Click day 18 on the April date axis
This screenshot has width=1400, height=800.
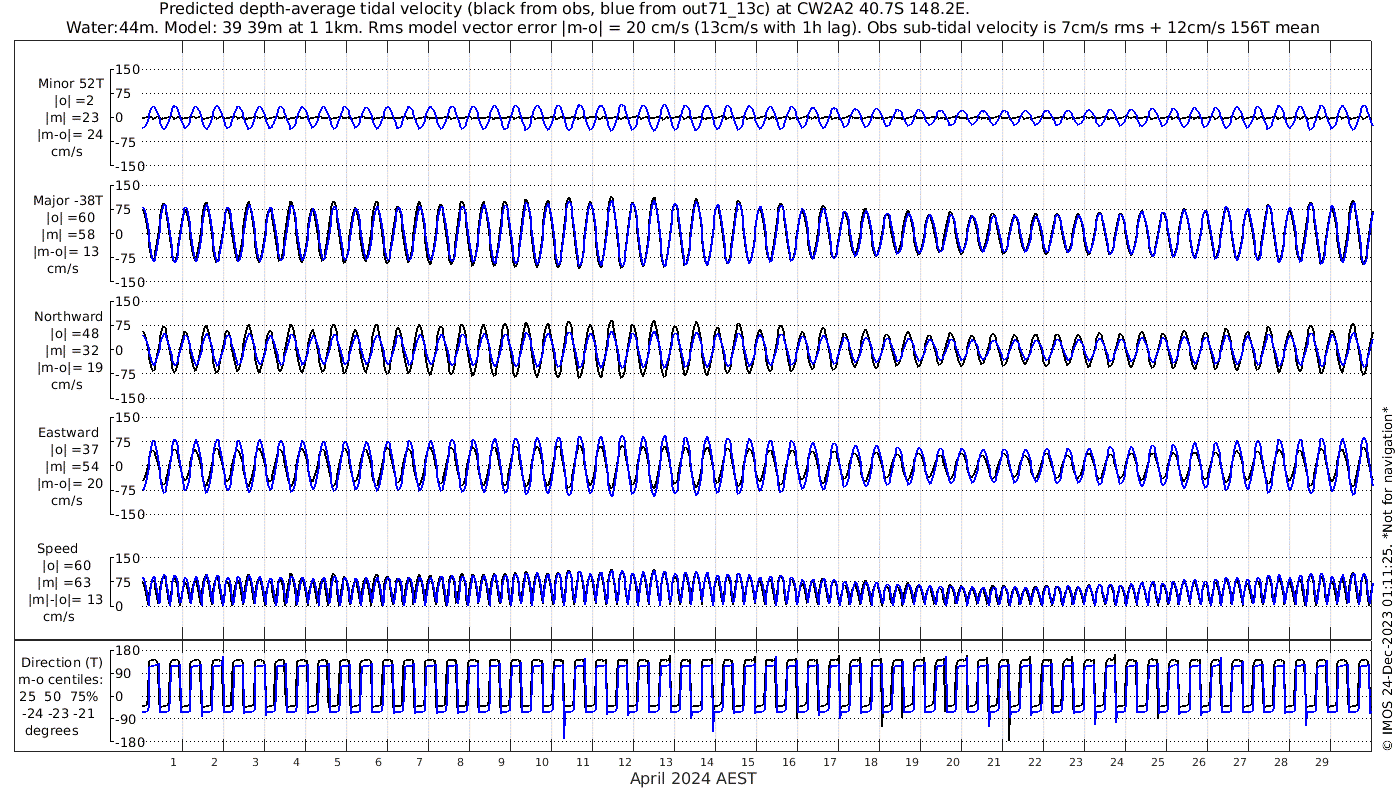click(870, 762)
